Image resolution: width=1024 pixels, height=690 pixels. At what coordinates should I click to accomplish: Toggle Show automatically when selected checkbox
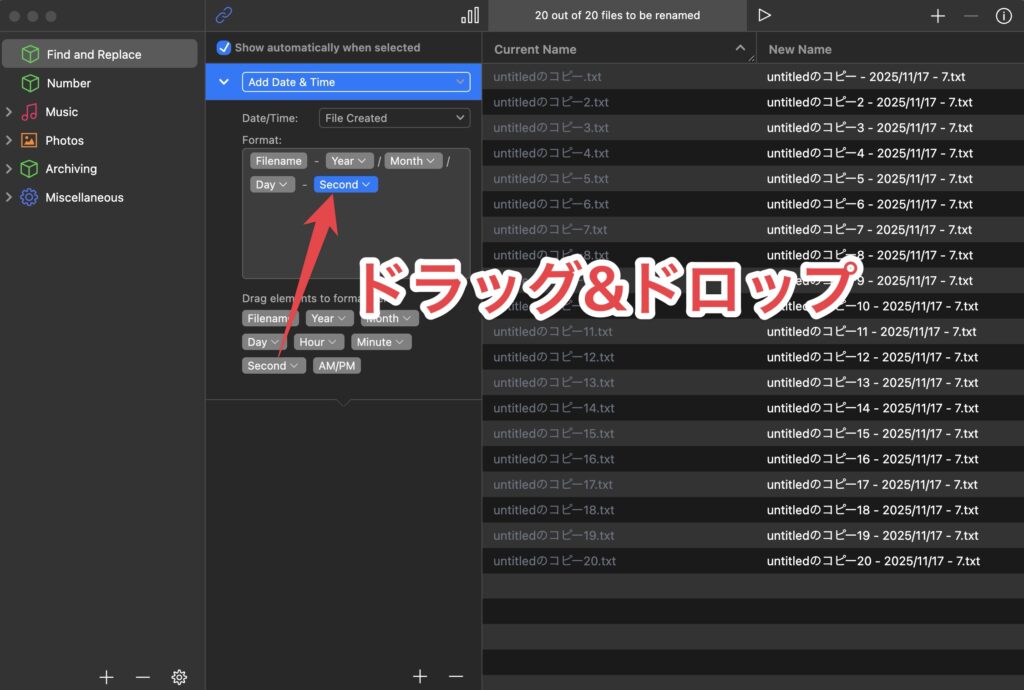[224, 48]
